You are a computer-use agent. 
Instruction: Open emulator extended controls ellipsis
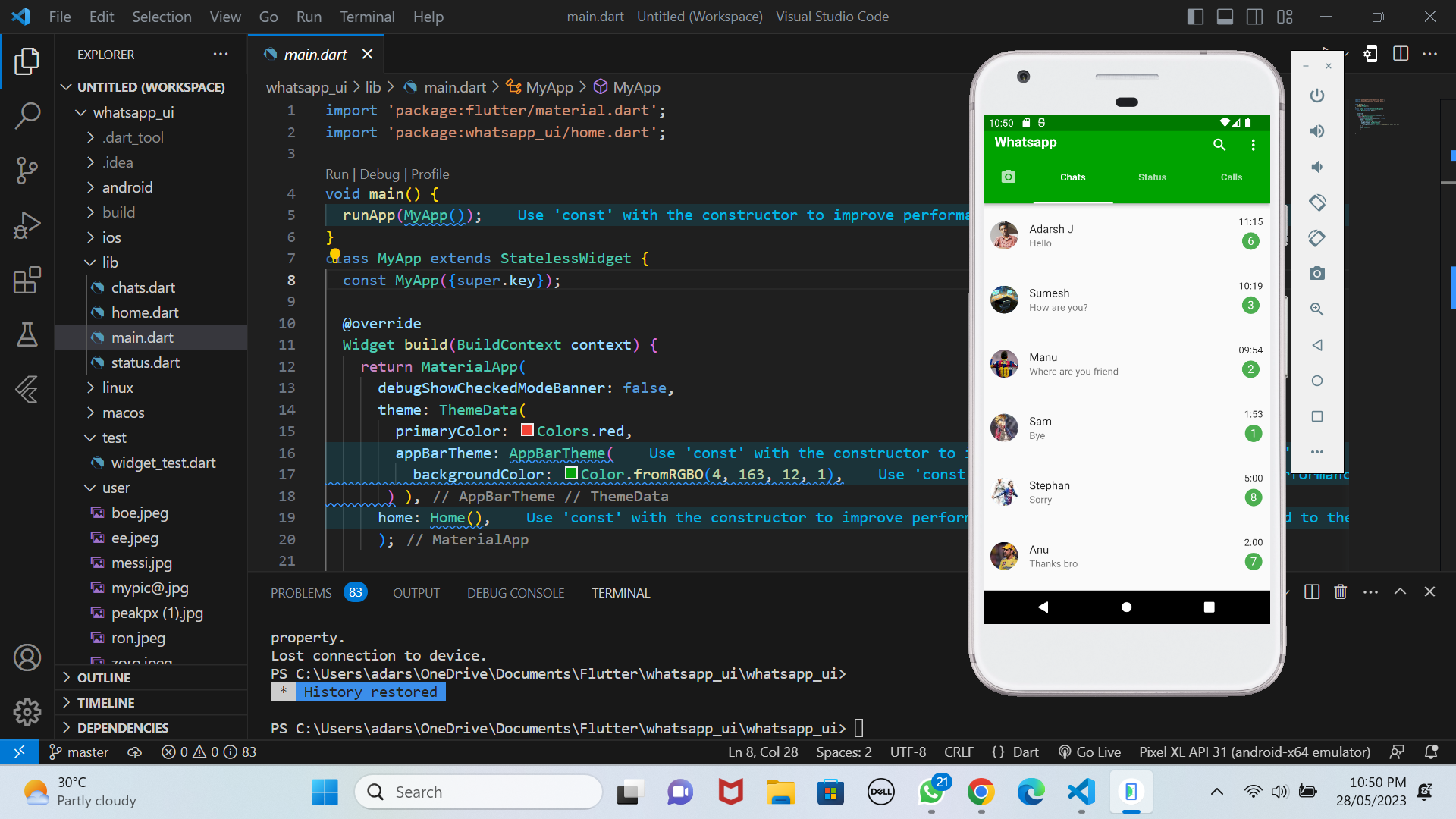click(x=1317, y=452)
